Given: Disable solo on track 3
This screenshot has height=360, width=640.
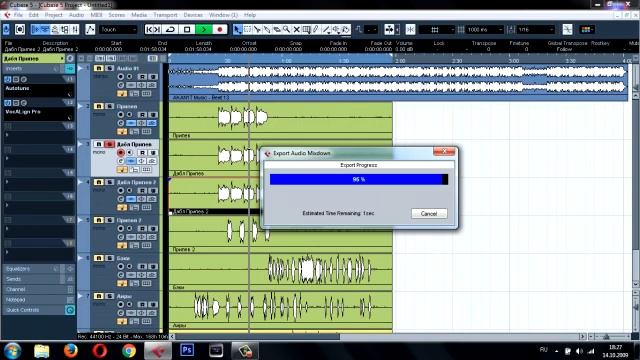Looking at the screenshot, I should [109, 144].
